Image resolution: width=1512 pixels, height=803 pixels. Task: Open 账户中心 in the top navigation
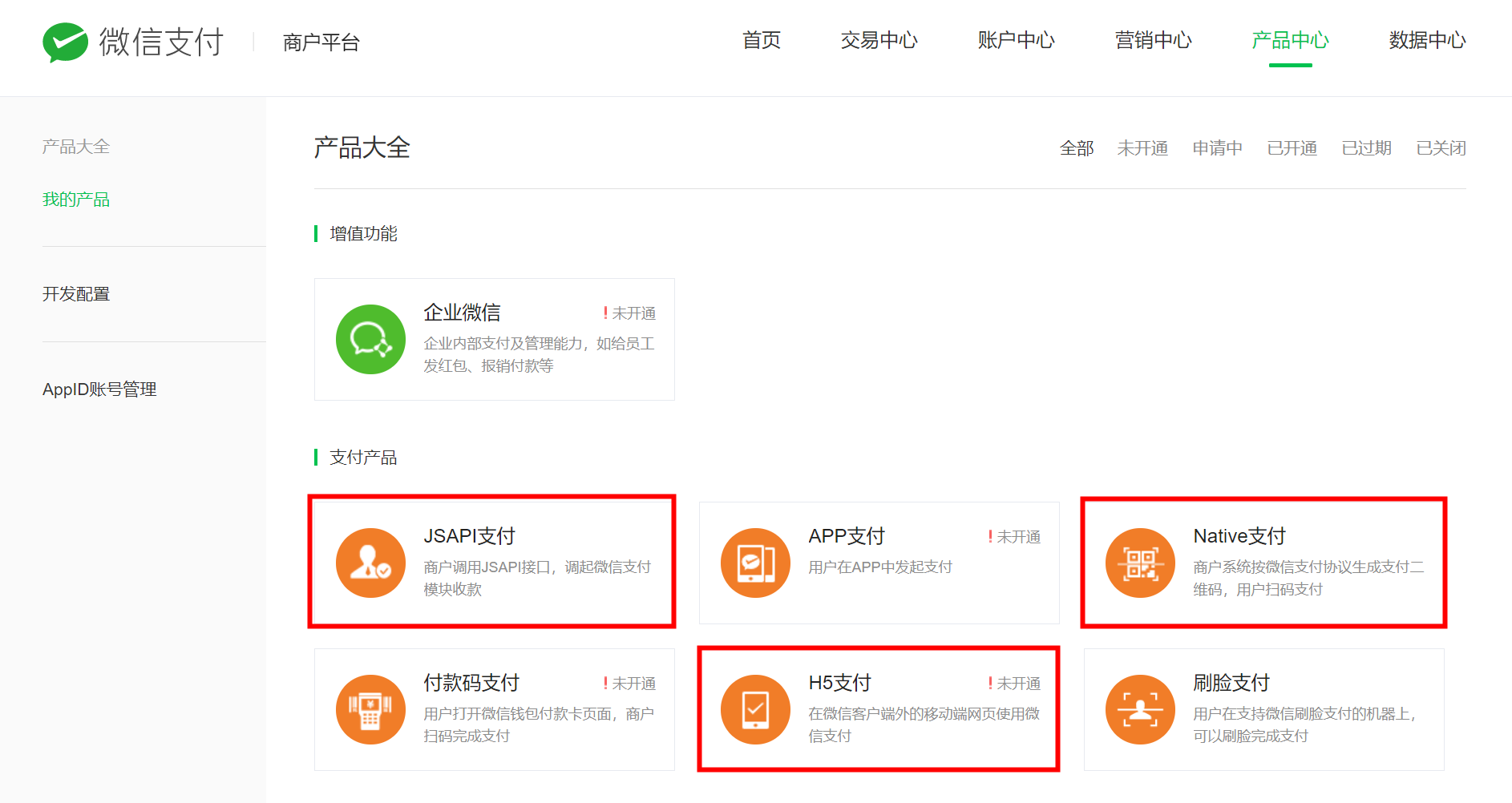tap(1017, 40)
